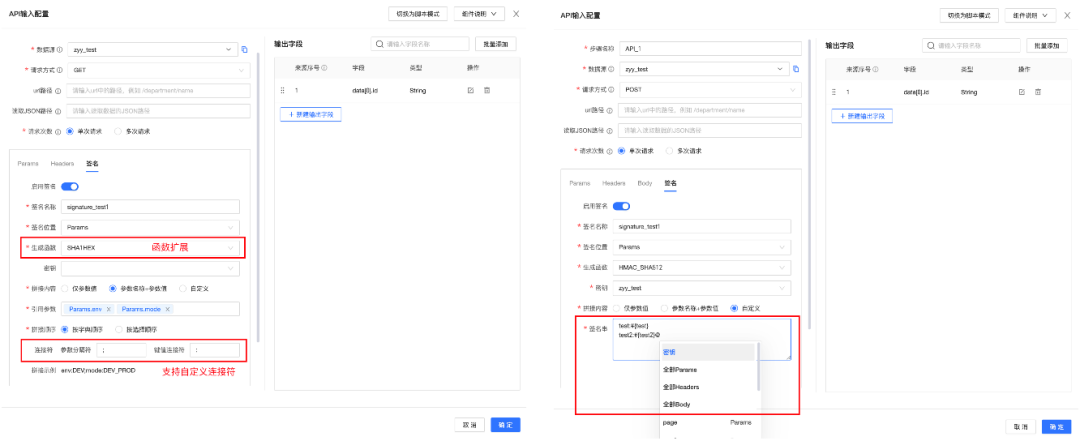This screenshot has height=441, width=1080.
Task: Edit data[0].id row in right dialog
Action: click(1022, 92)
